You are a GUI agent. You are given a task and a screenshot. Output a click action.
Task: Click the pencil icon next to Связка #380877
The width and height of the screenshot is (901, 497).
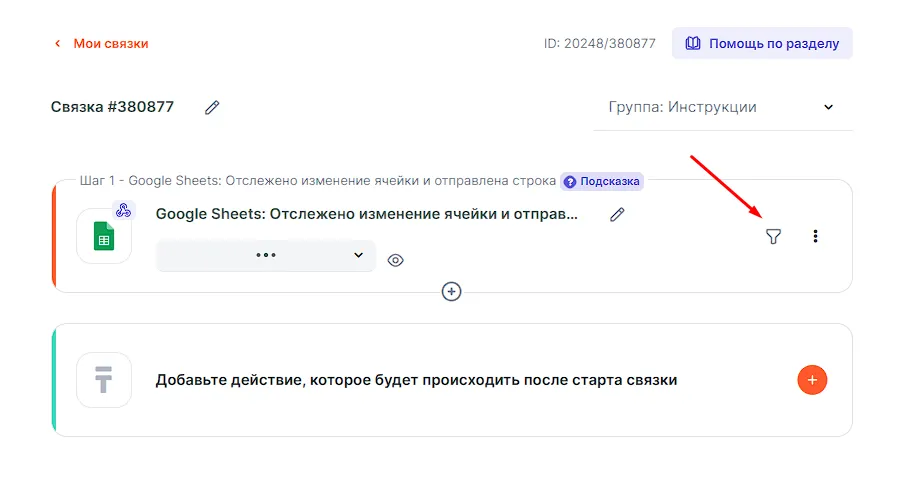pyautogui.click(x=212, y=107)
